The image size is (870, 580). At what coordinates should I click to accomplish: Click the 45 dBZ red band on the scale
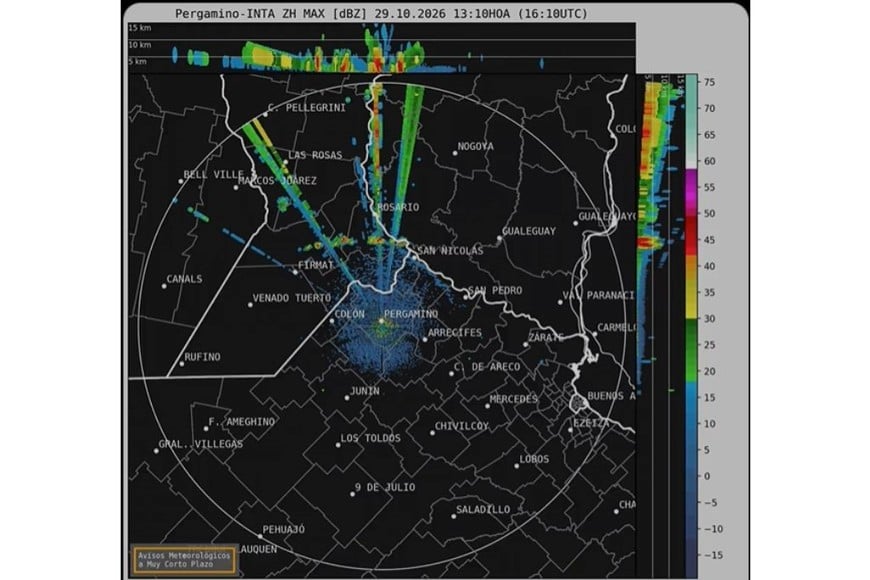(x=692, y=236)
